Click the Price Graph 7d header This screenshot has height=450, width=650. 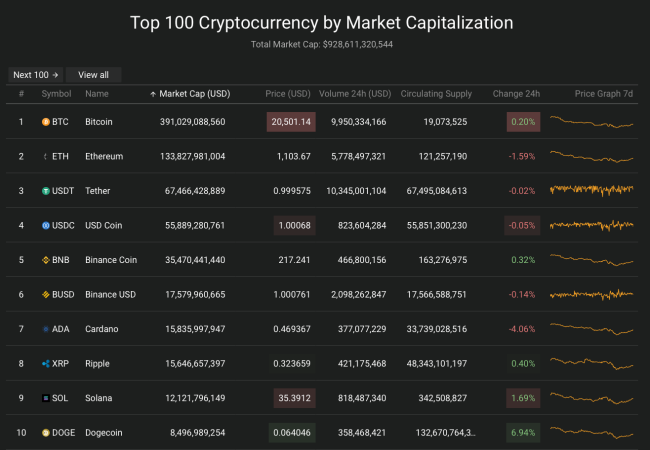click(x=604, y=94)
